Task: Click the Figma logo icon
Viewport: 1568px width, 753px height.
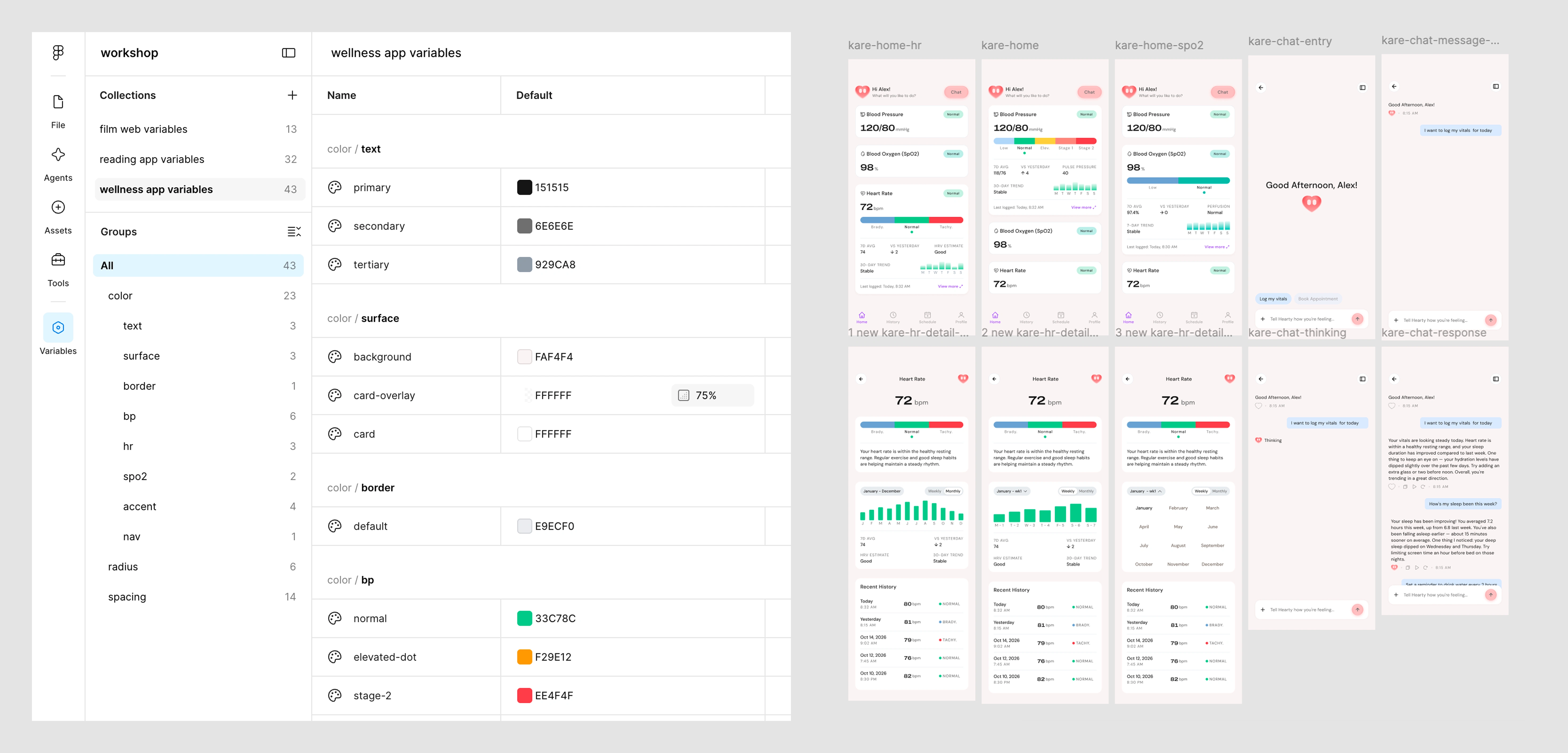Action: click(x=58, y=53)
